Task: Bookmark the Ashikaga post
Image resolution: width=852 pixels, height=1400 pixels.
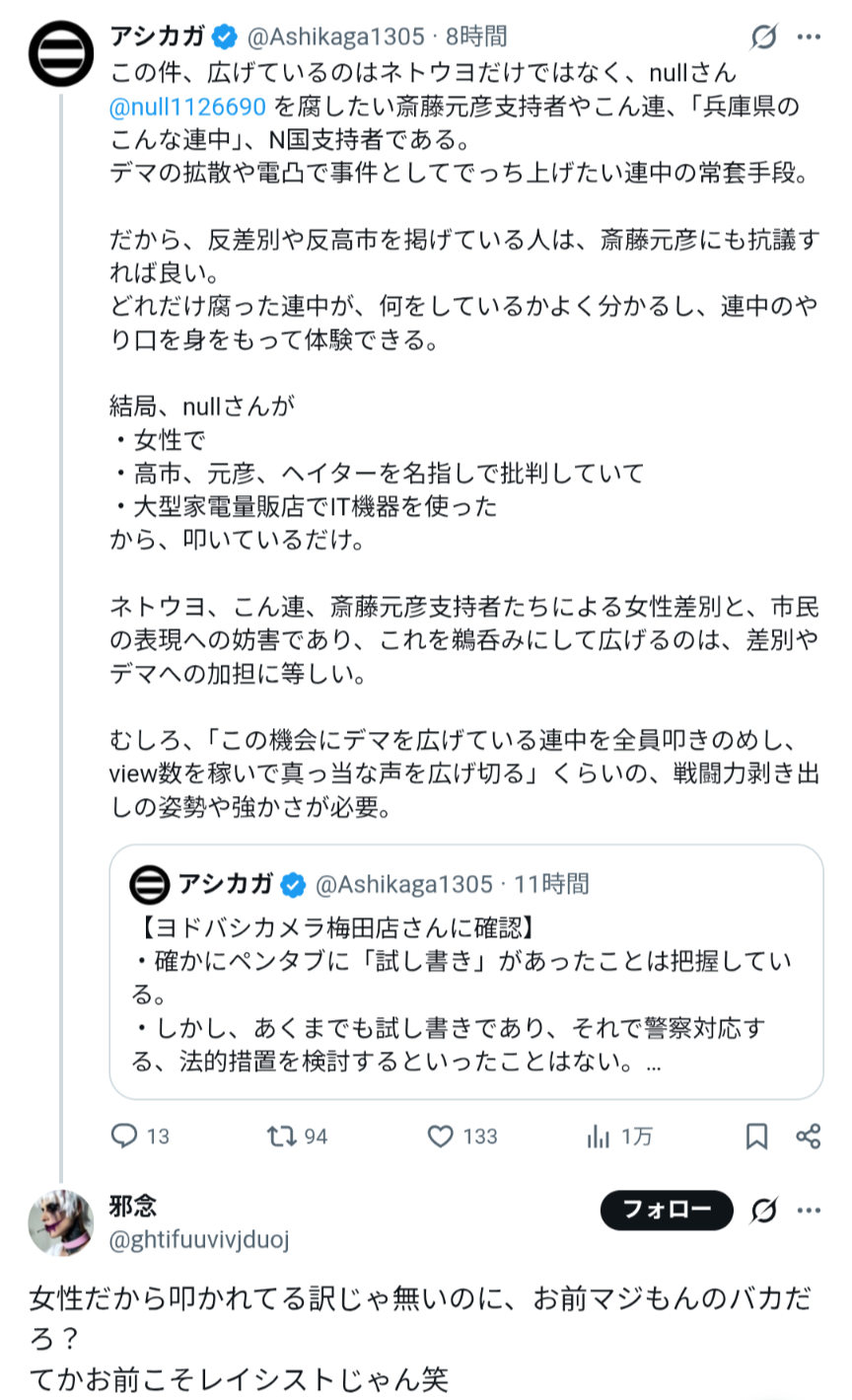Action: point(756,1136)
